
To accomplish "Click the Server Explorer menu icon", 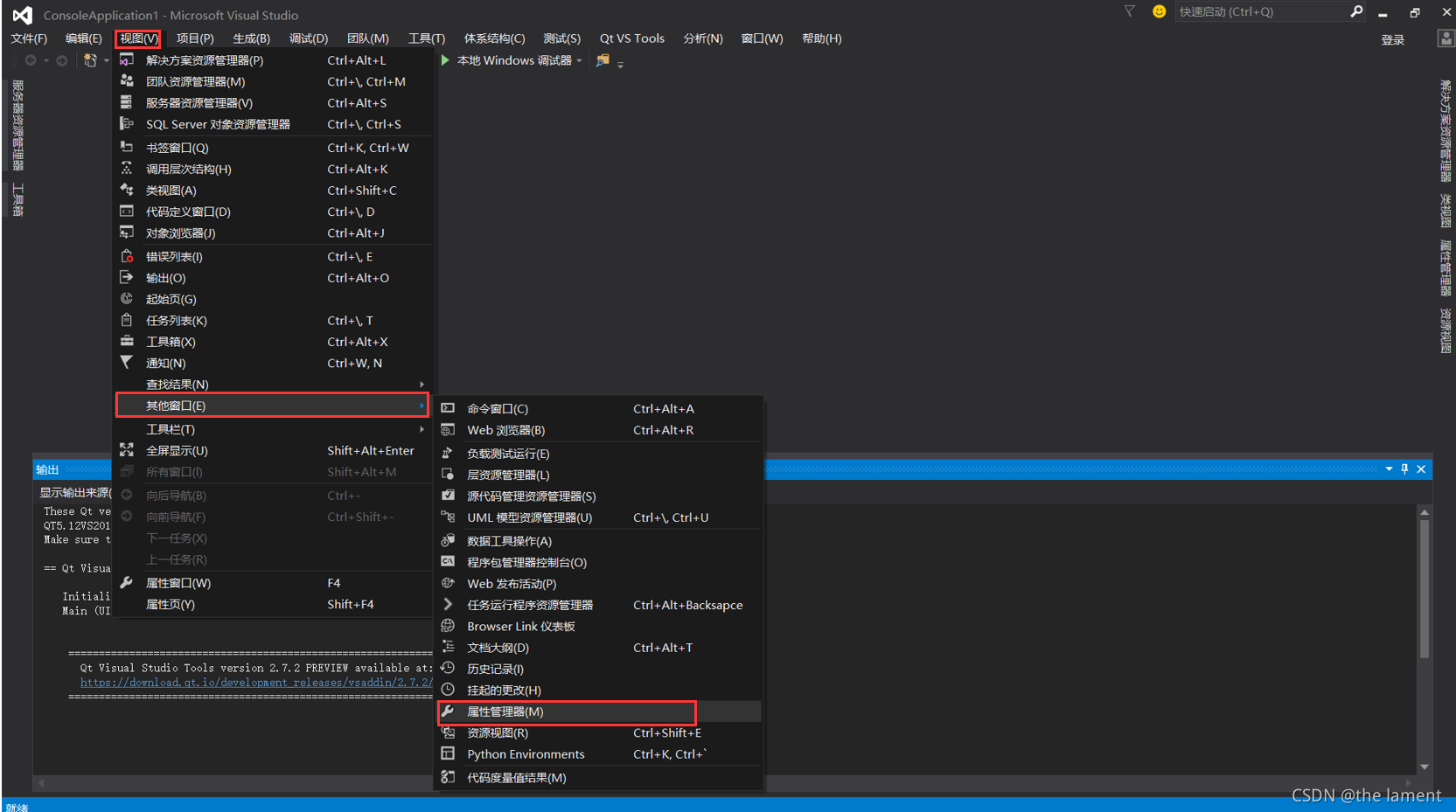I will 127,102.
